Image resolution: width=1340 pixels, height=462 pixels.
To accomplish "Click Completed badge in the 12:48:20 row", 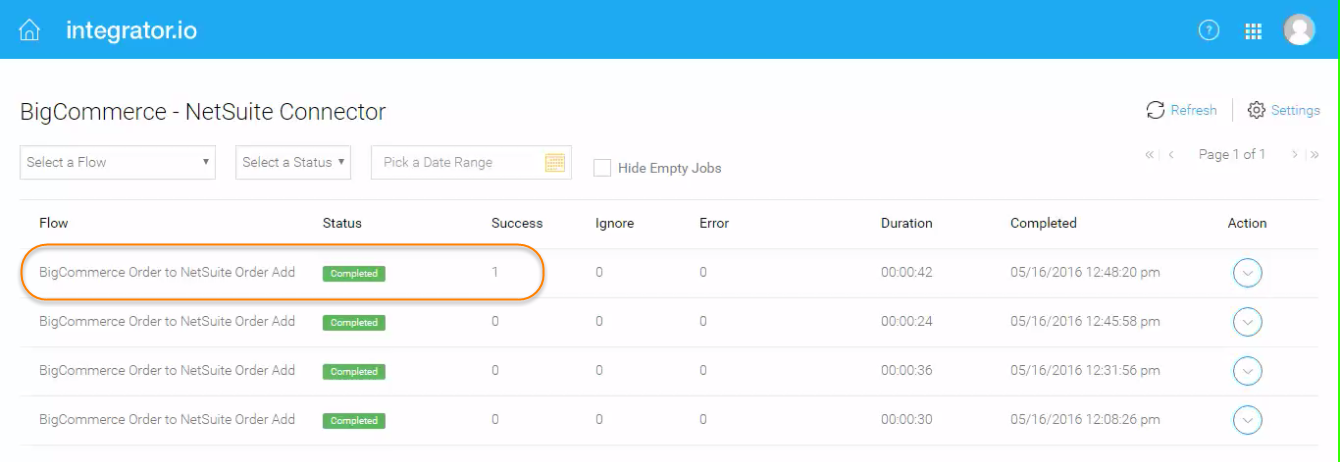I will [x=354, y=273].
